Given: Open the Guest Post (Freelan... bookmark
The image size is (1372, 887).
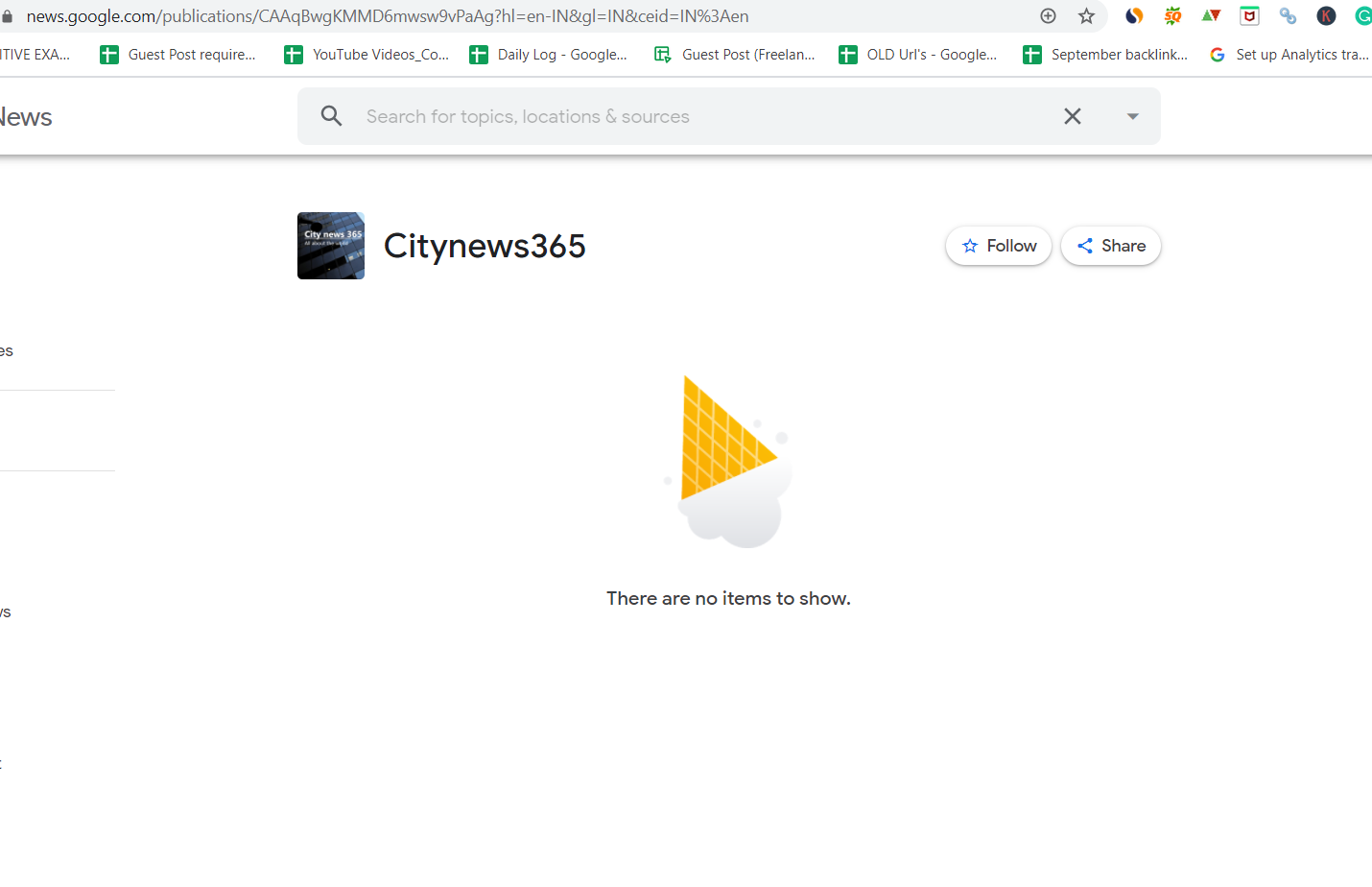Looking at the screenshot, I should point(735,55).
